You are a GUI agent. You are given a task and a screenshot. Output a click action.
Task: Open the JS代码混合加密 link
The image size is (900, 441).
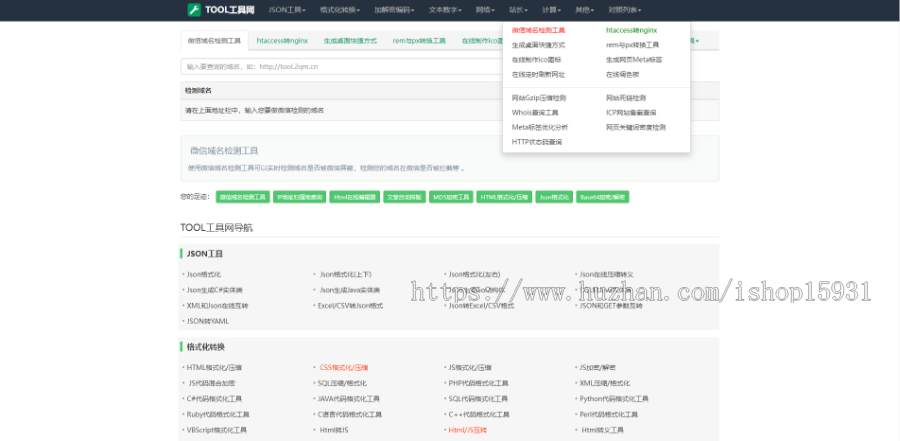pyautogui.click(x=211, y=383)
